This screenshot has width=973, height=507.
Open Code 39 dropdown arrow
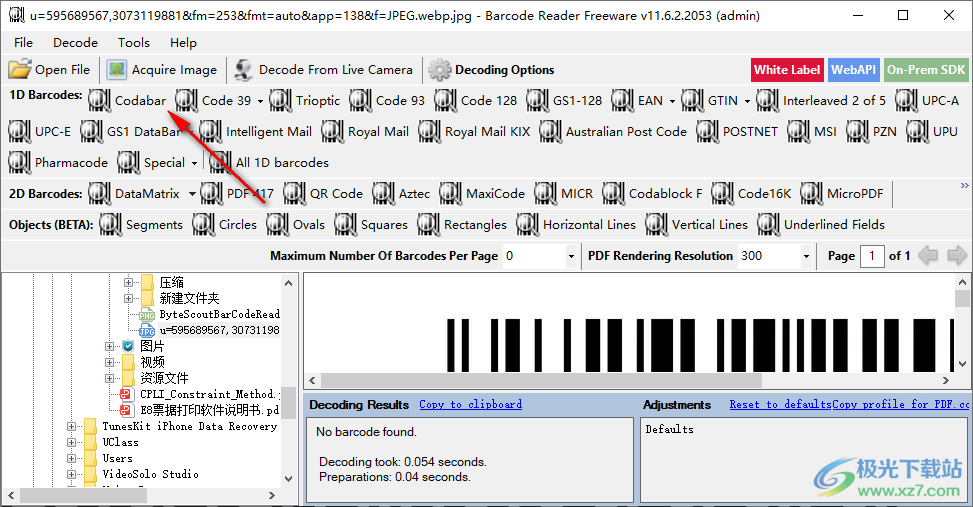click(260, 101)
